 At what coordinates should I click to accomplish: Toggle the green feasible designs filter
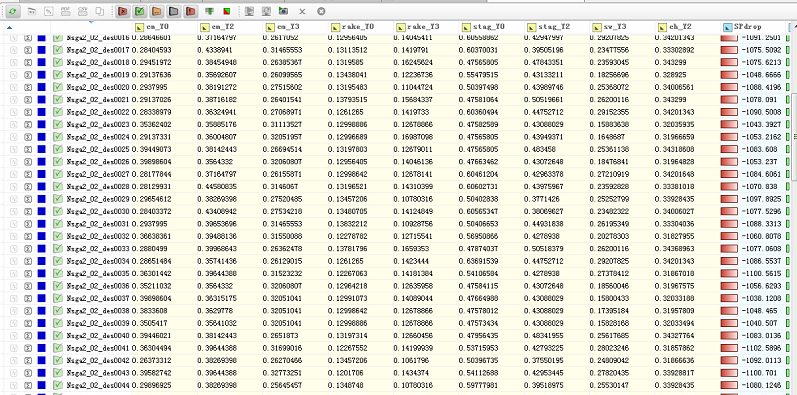pyautogui.click(x=139, y=11)
